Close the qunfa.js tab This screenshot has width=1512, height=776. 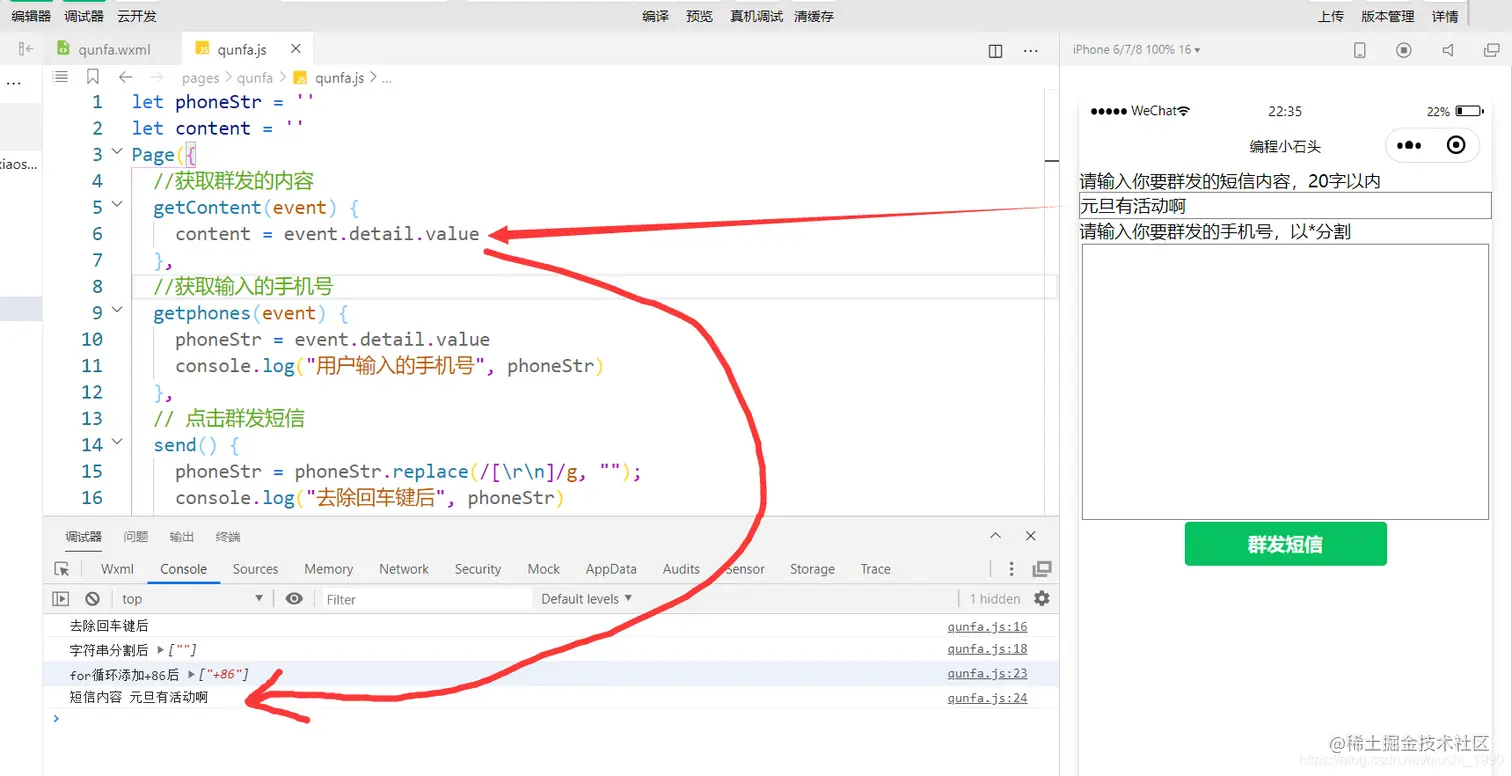296,48
